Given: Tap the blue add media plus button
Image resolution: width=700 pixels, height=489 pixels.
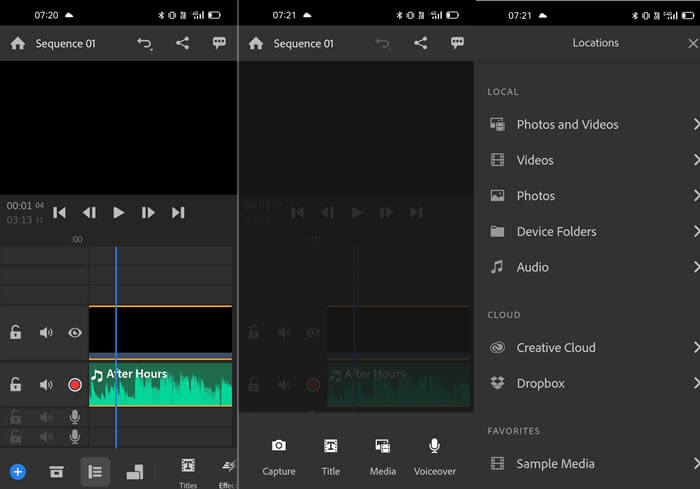Looking at the screenshot, I should [17, 471].
